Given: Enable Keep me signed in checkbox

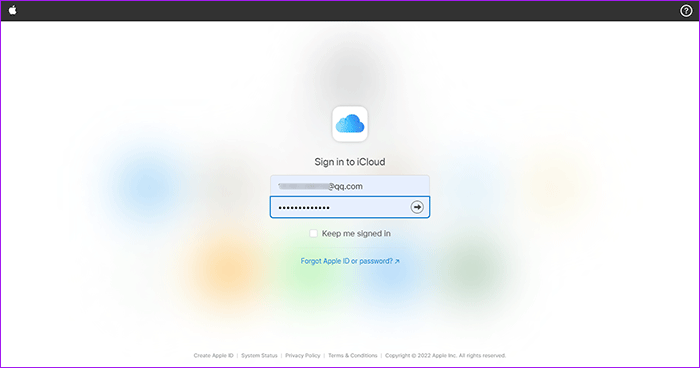Looking at the screenshot, I should [313, 234].
